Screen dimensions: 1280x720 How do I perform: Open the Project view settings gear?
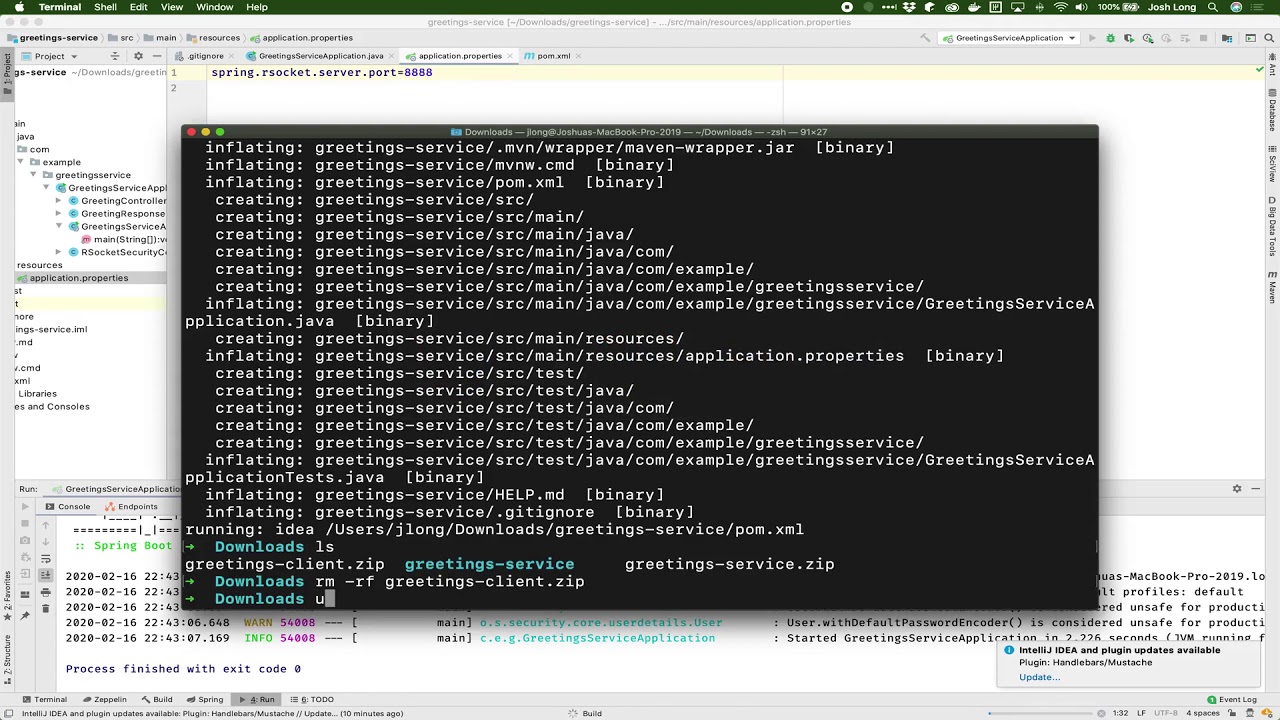click(138, 56)
